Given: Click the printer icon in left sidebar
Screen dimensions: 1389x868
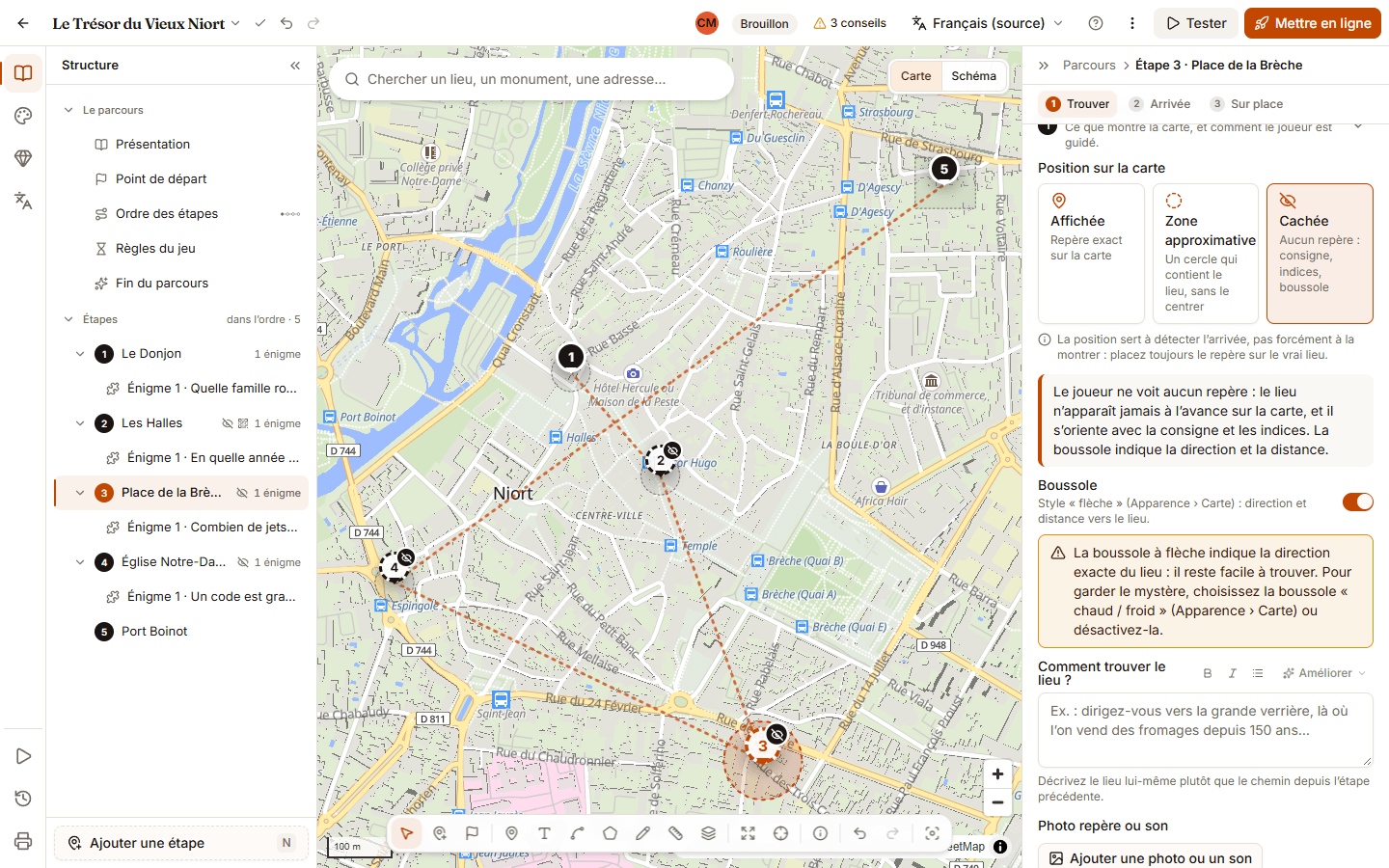Looking at the screenshot, I should (23, 841).
